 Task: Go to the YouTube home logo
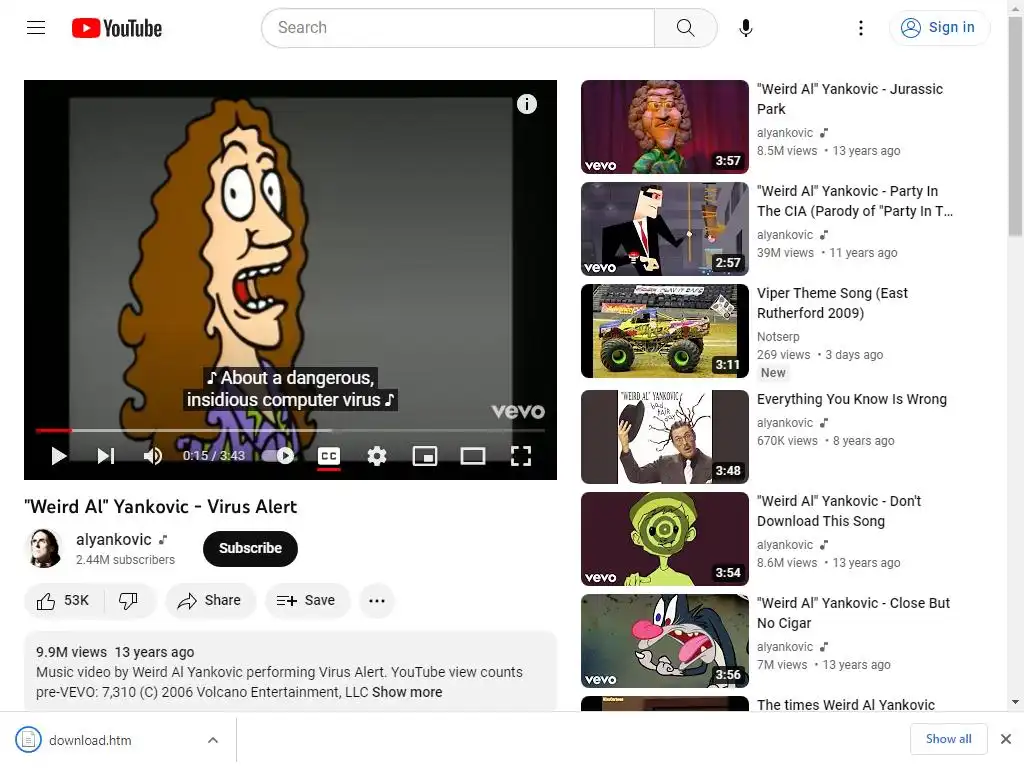[117, 28]
